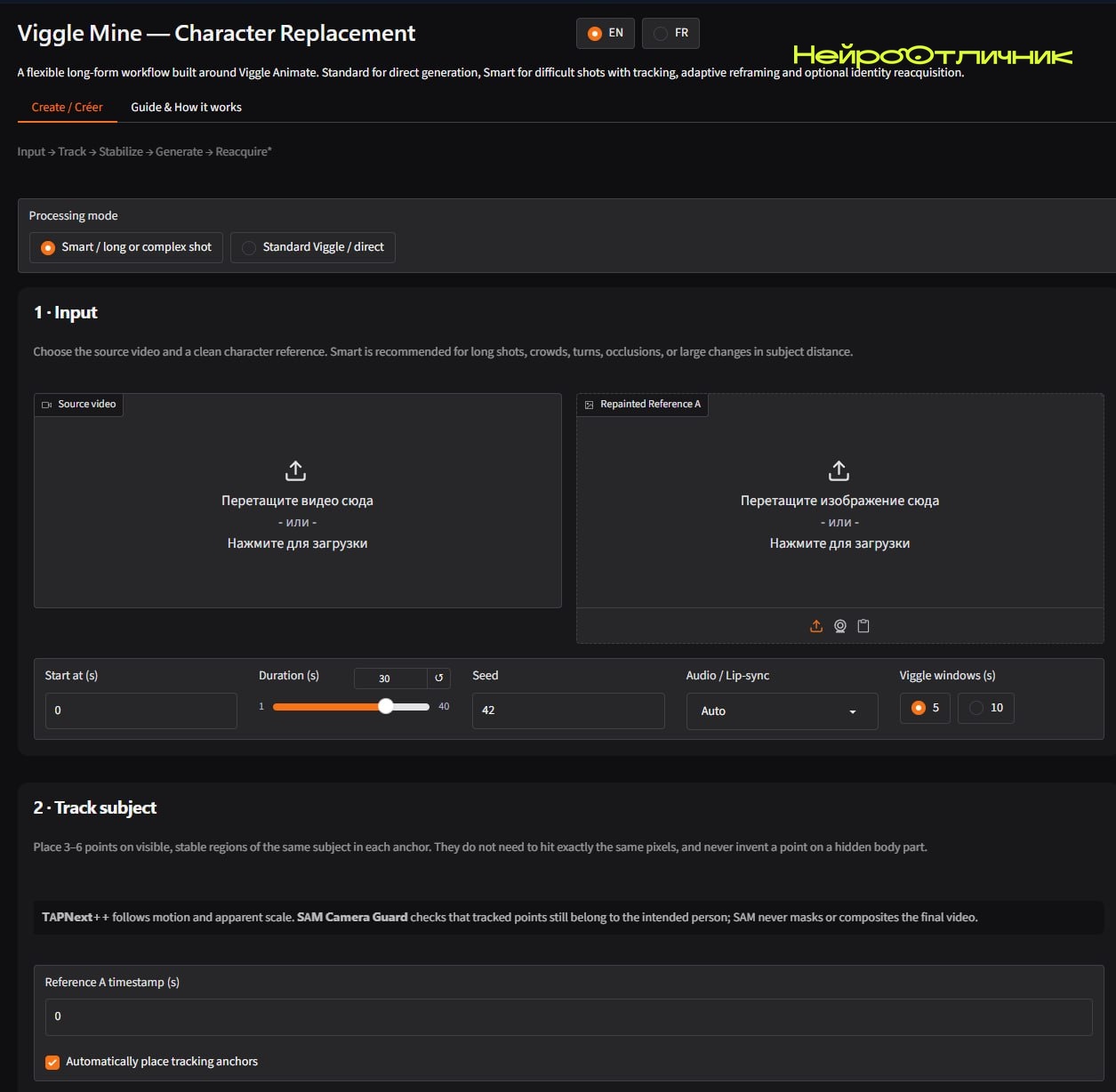The image size is (1116, 1092).
Task: Uncheck Automatically place tracking anchors
Action: click(x=52, y=1062)
